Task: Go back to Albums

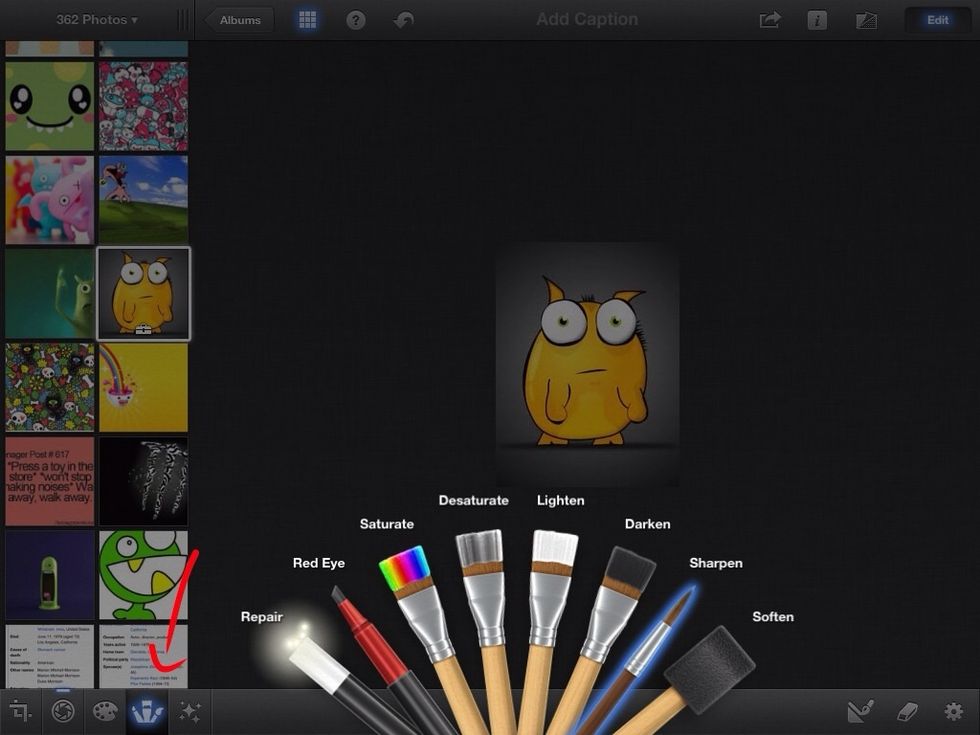Action: 239,20
